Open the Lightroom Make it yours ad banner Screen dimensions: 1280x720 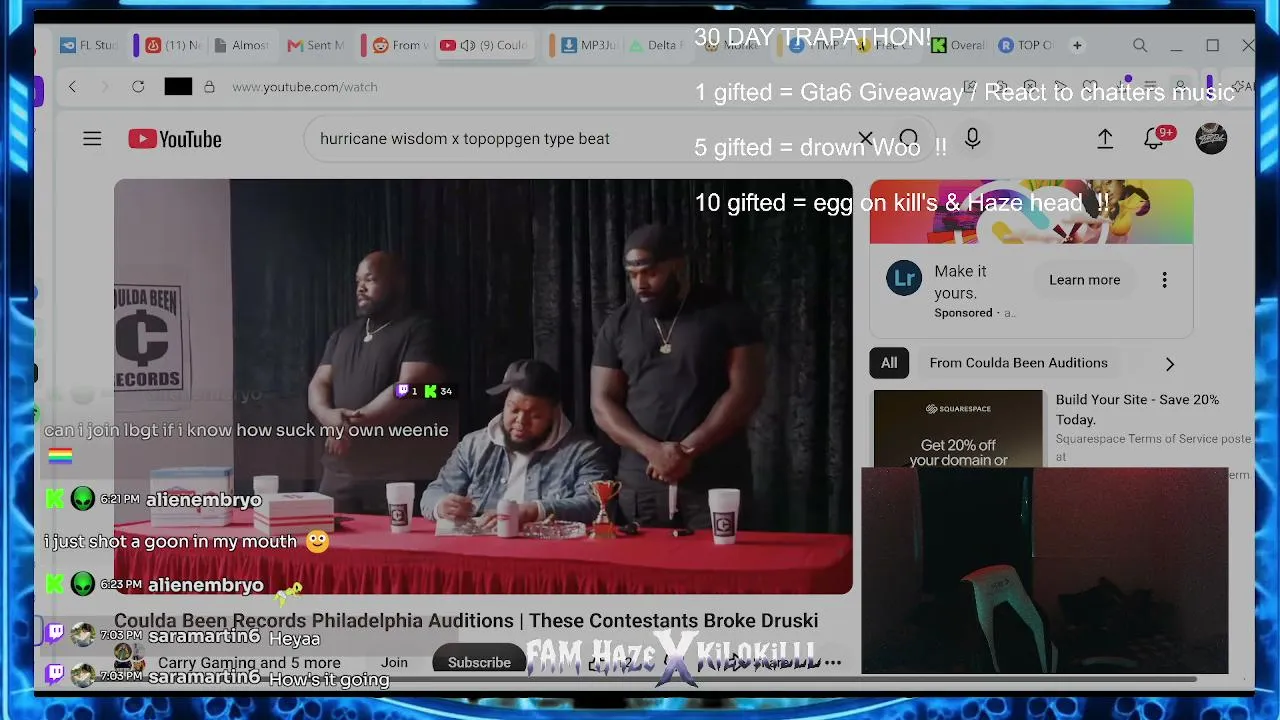click(1031, 212)
